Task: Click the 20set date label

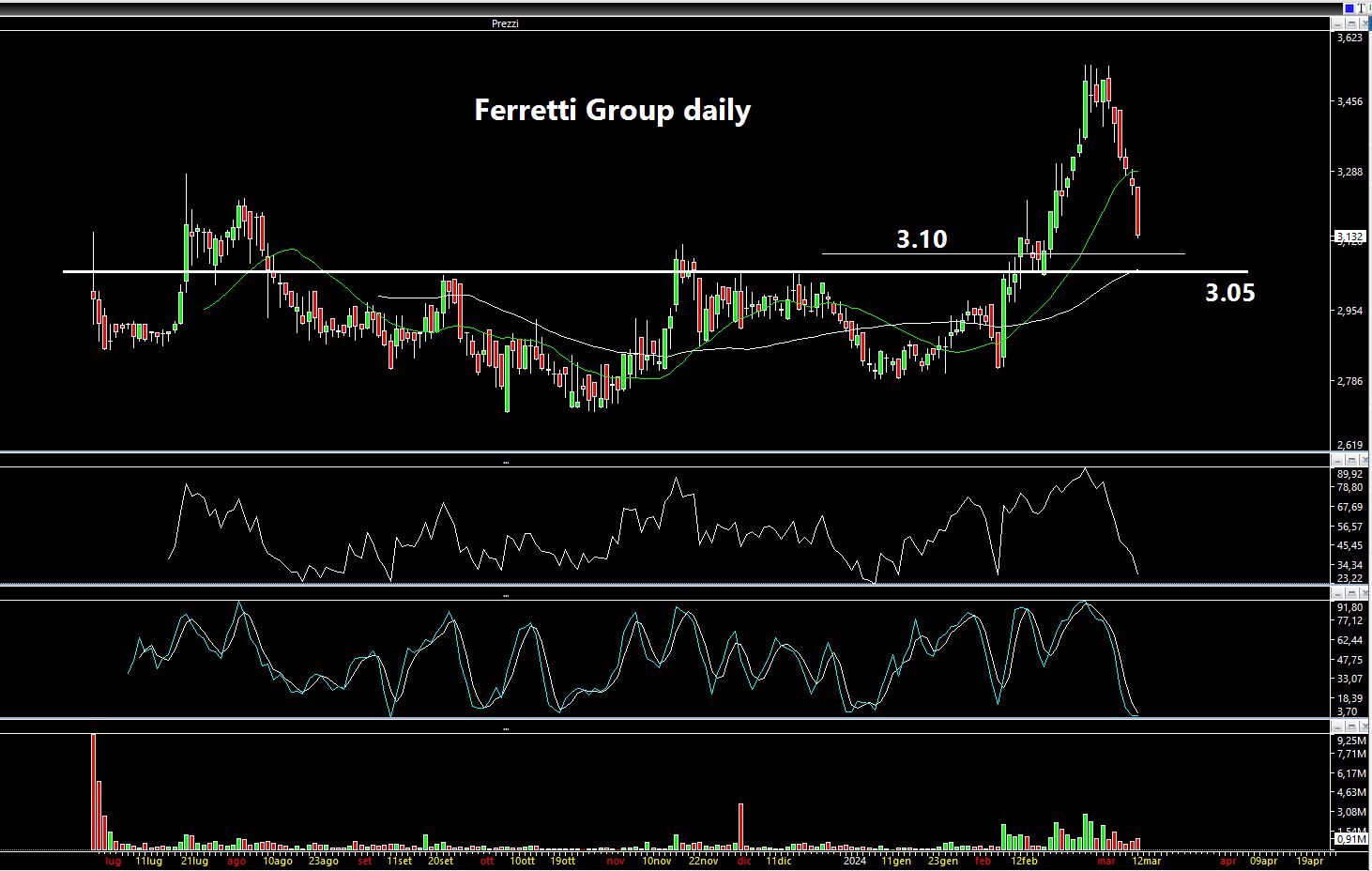Action: tap(440, 861)
